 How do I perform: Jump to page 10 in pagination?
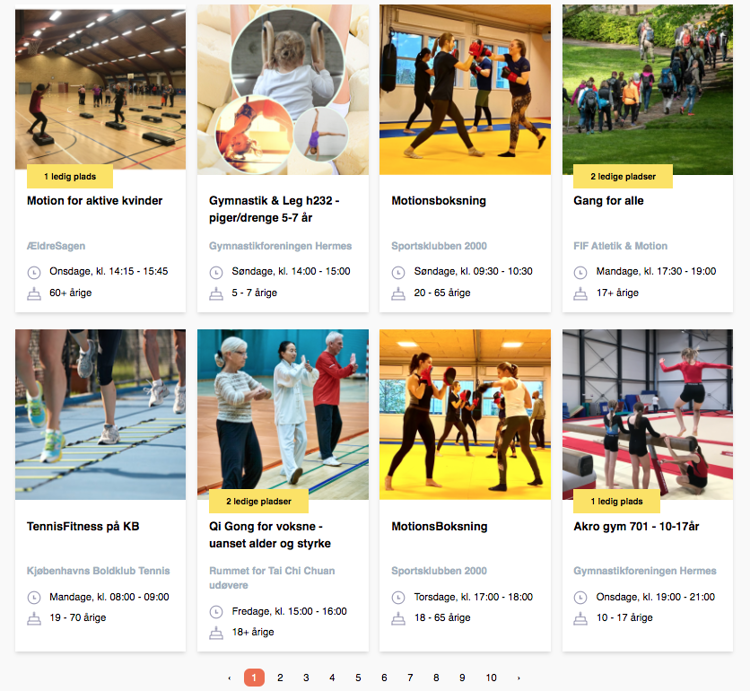pyautogui.click(x=491, y=678)
